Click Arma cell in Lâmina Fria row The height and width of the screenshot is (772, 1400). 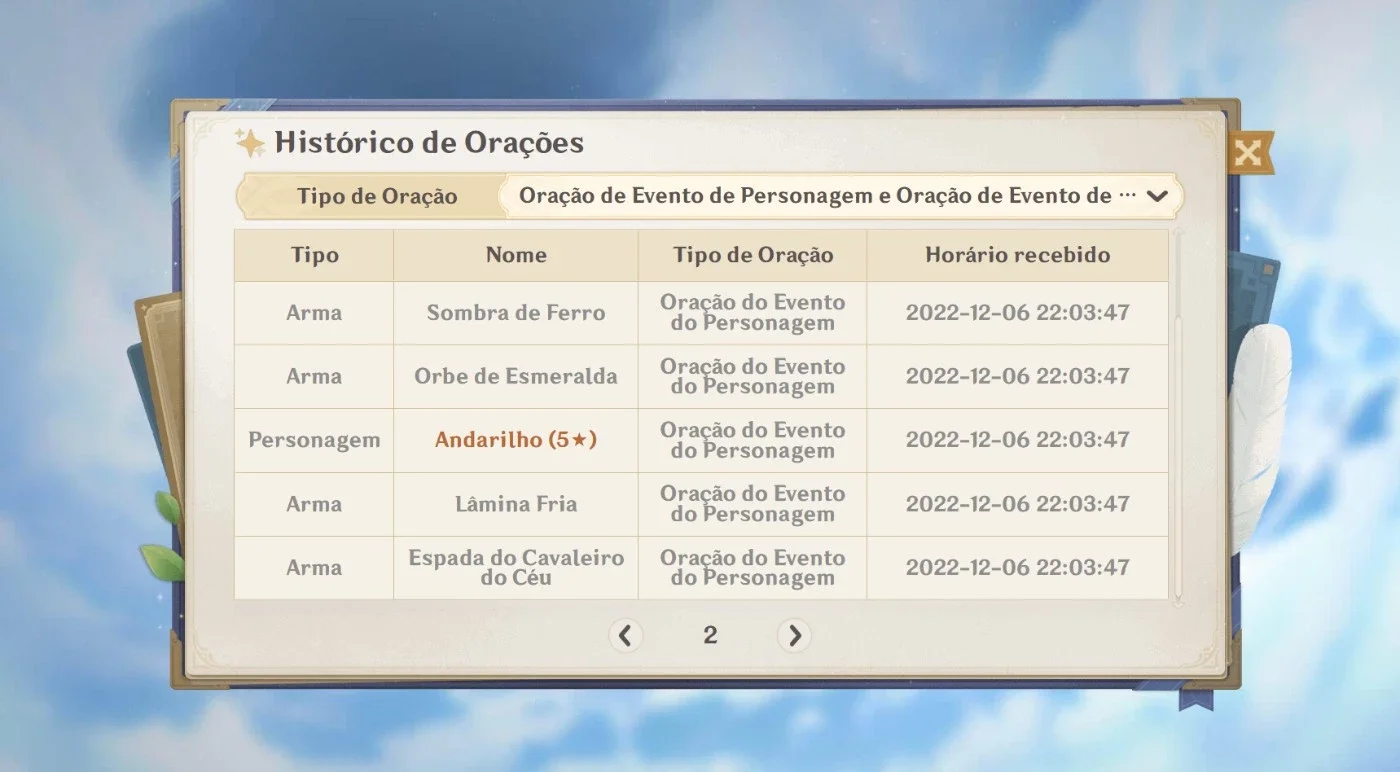coord(314,504)
